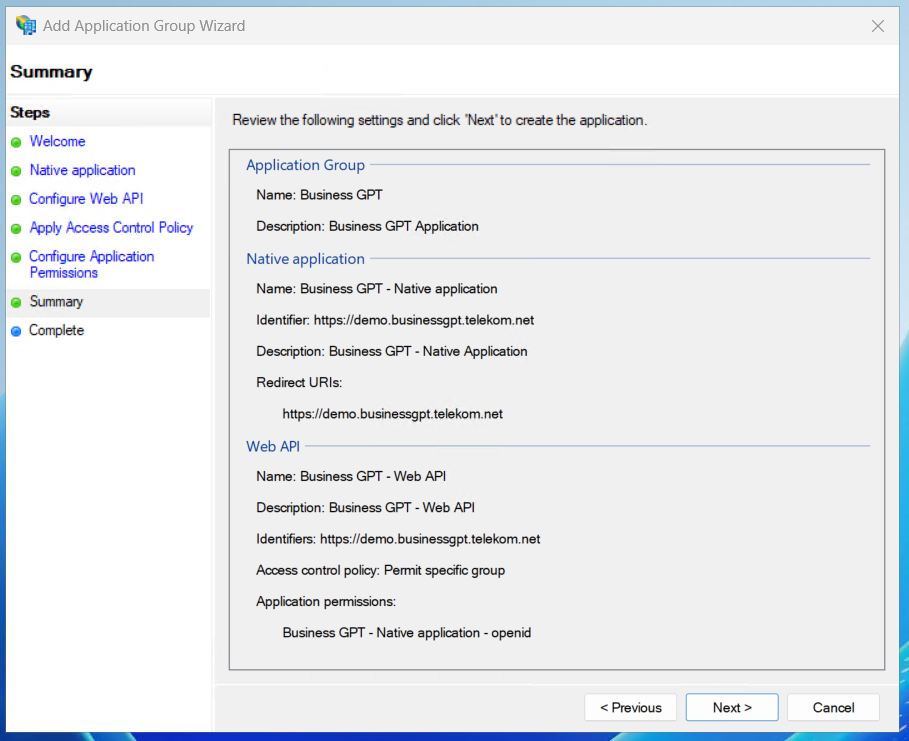
Task: Select the Complete step in the sidebar
Action: [x=56, y=330]
